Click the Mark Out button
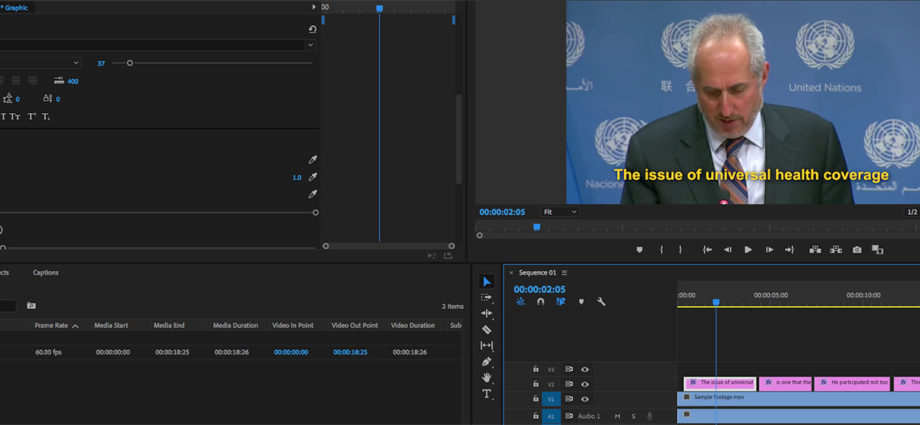The height and width of the screenshot is (425, 920). [x=681, y=249]
